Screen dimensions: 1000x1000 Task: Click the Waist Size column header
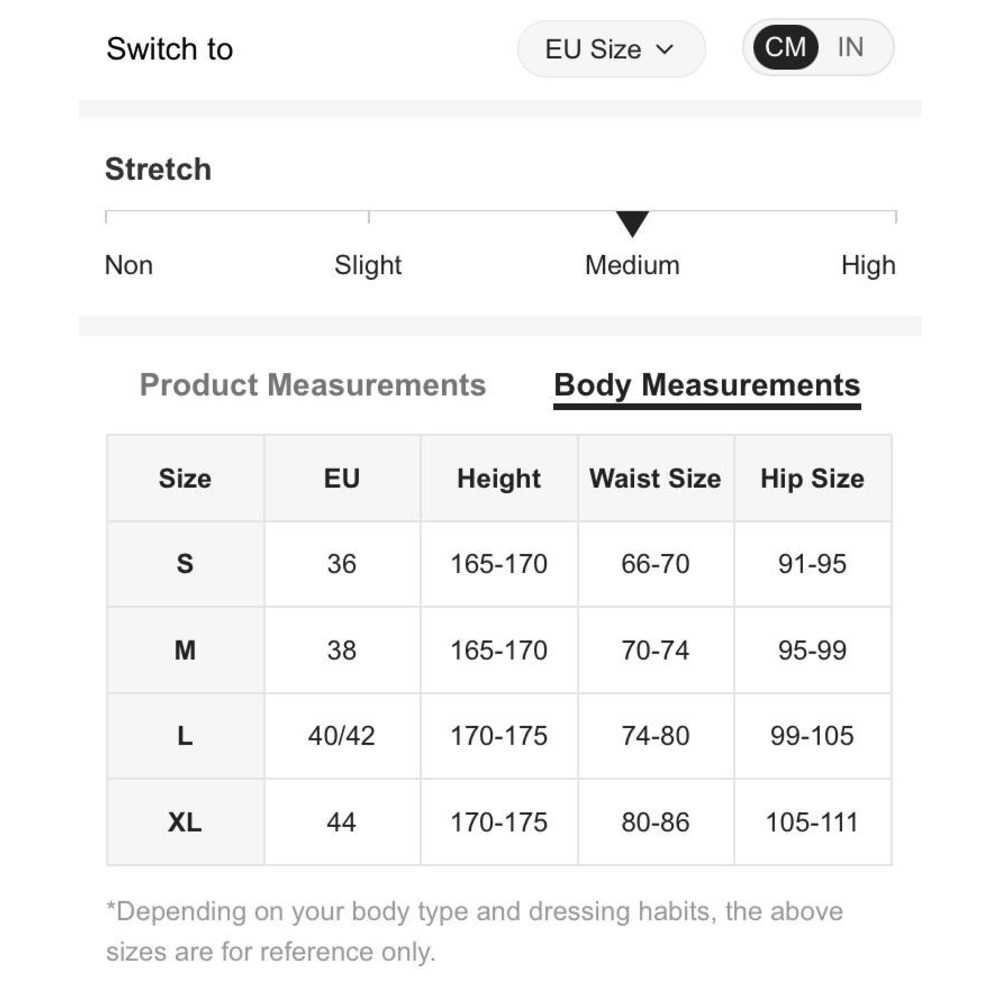655,478
